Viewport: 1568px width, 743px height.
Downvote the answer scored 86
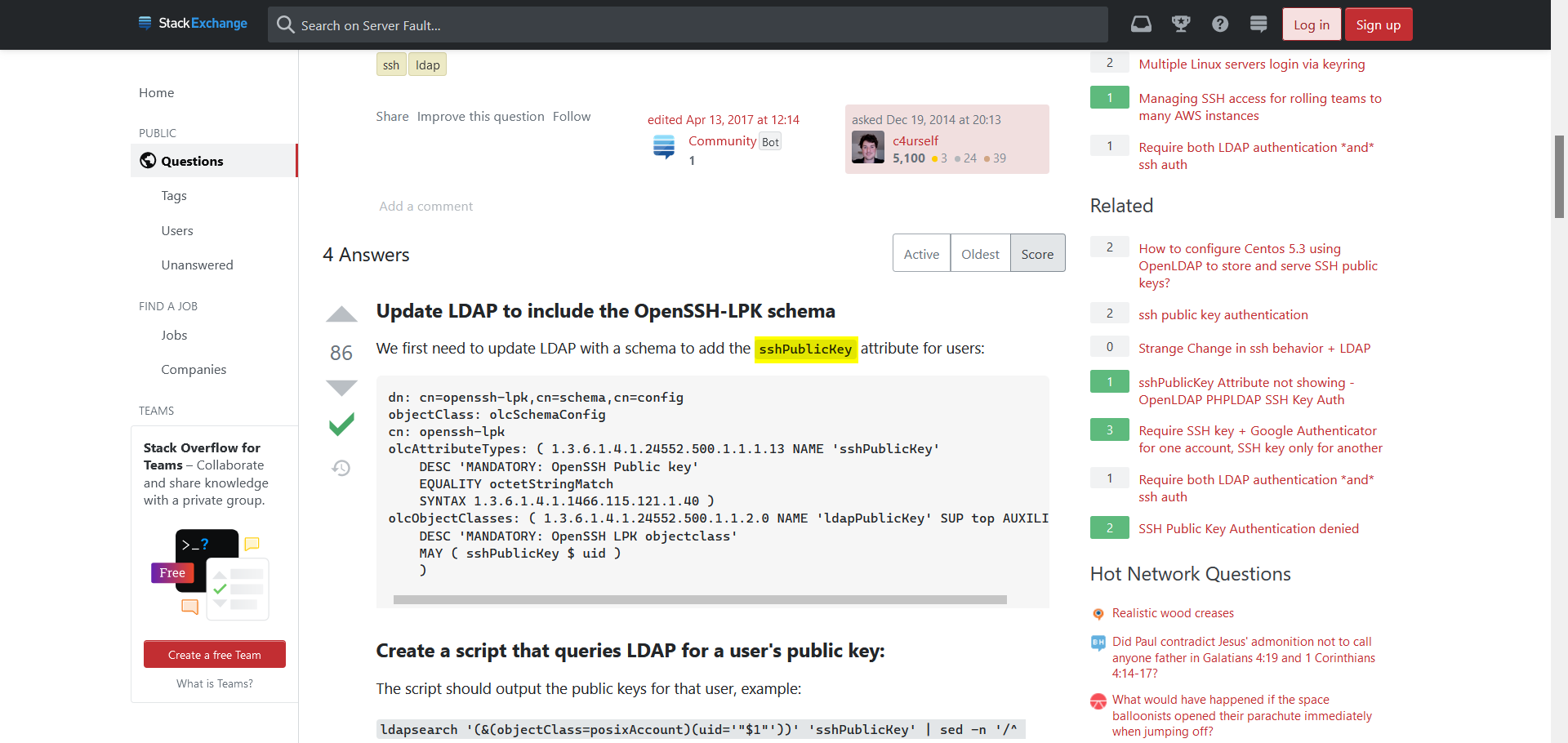point(341,388)
